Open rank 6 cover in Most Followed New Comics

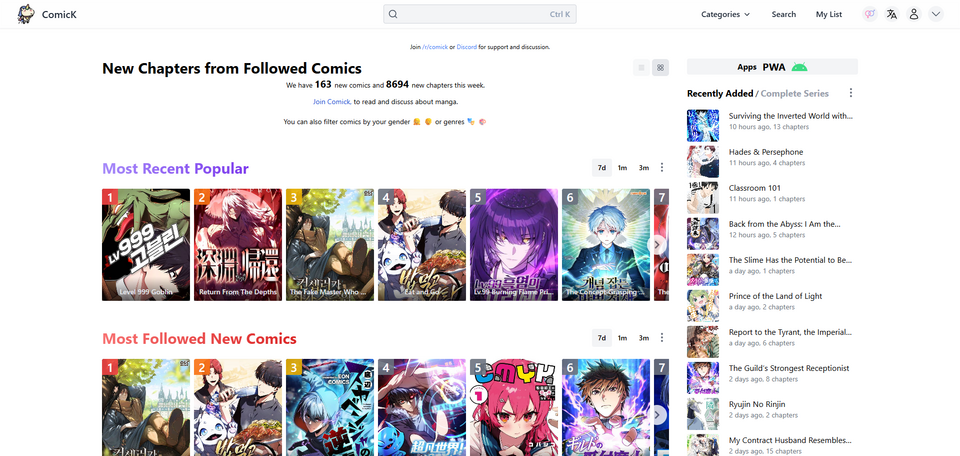point(606,408)
